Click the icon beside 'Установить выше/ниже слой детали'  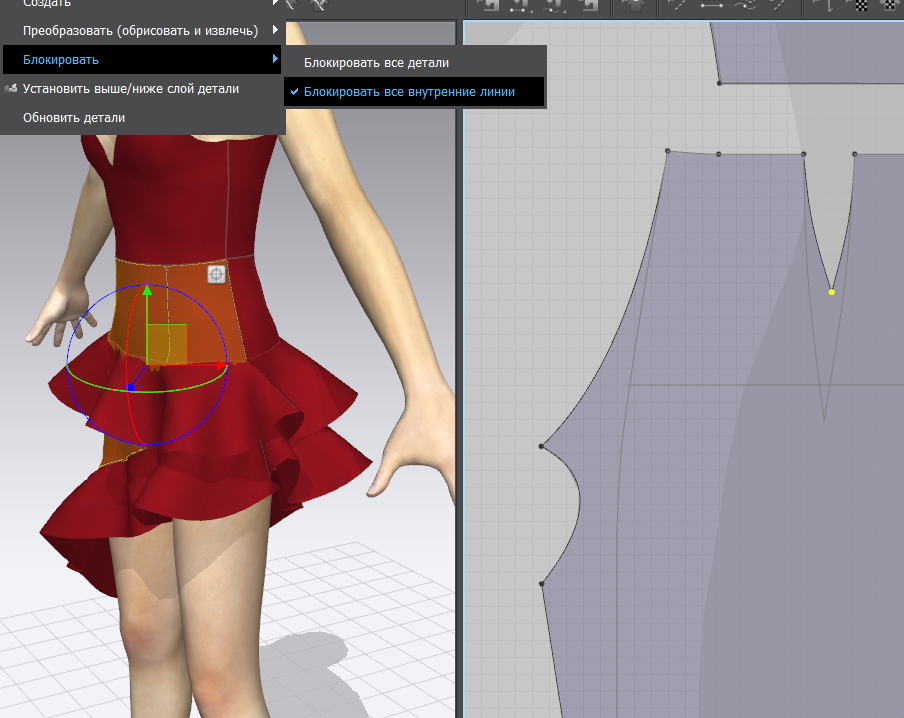(x=11, y=89)
